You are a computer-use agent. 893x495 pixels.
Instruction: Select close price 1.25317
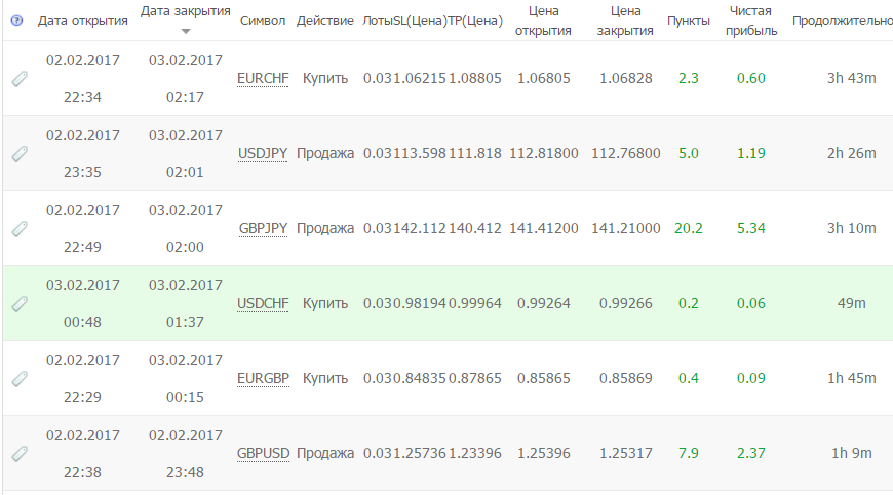tap(625, 453)
